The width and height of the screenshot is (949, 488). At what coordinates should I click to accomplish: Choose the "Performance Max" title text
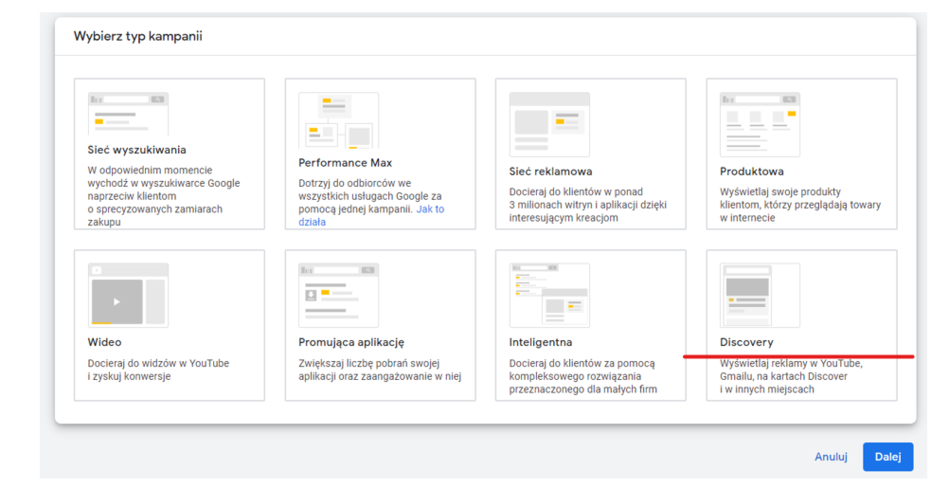345,162
